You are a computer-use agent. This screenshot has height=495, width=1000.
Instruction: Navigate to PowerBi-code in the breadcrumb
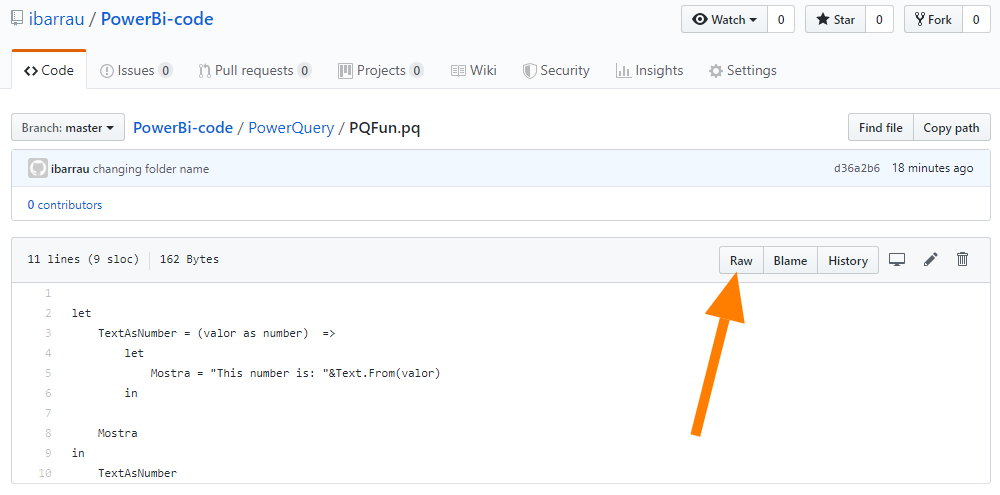click(x=183, y=128)
